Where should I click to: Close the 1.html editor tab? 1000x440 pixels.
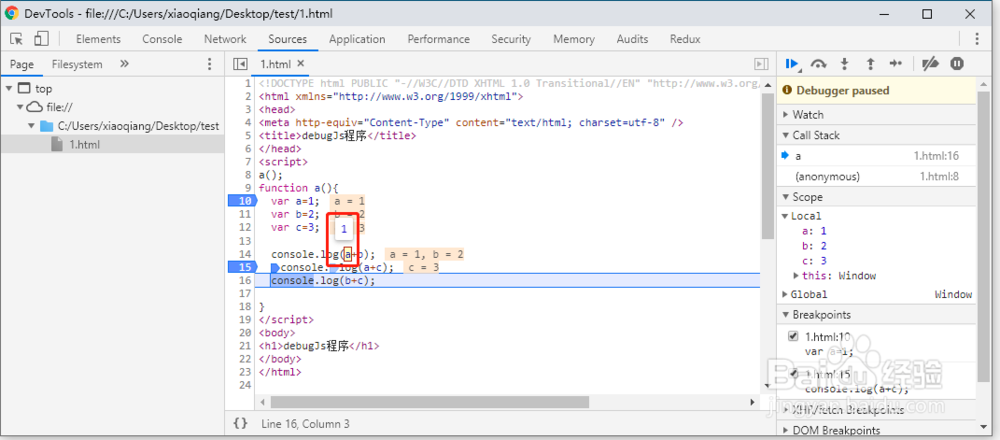click(x=301, y=64)
